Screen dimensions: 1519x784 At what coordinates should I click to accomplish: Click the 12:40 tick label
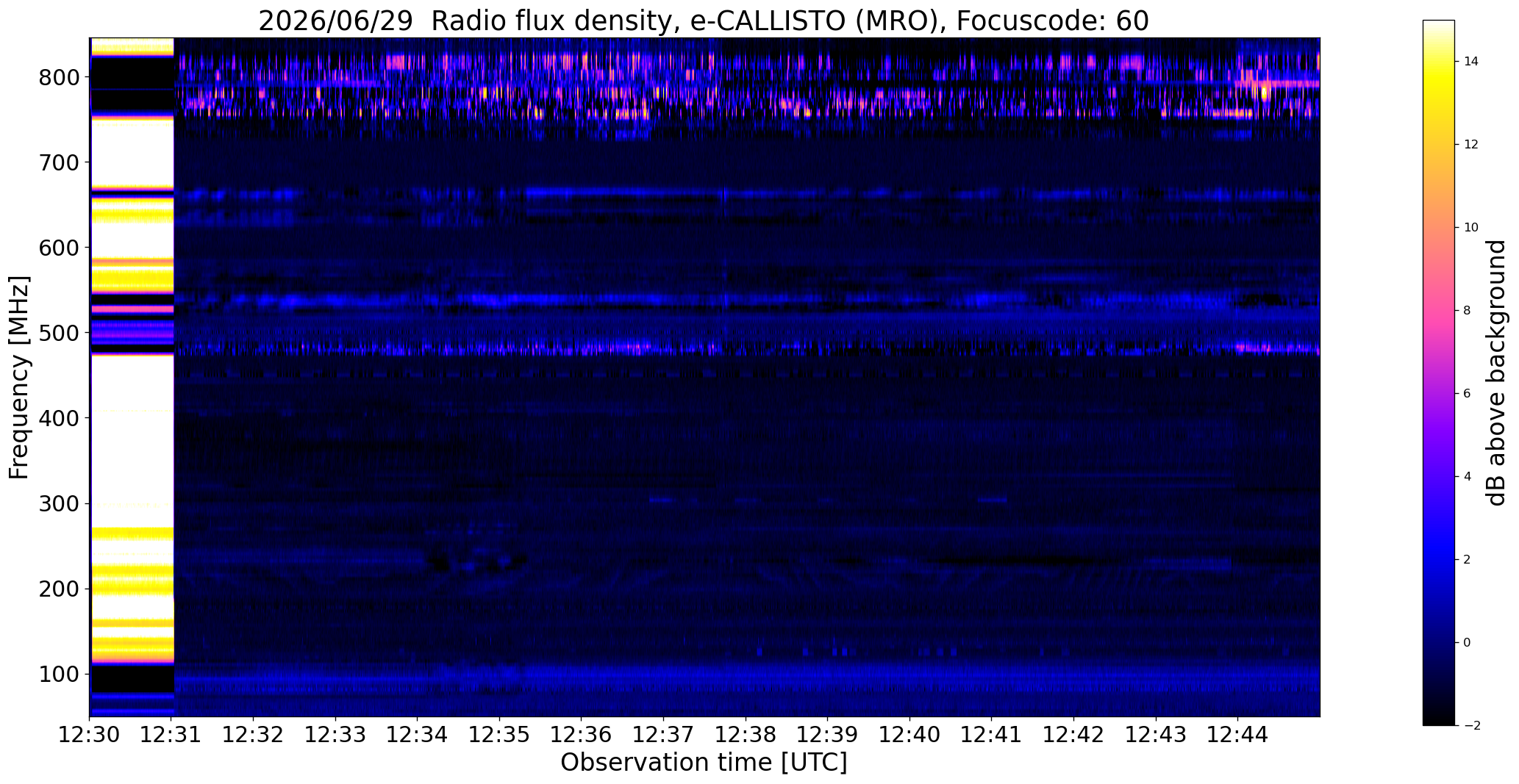point(909,736)
